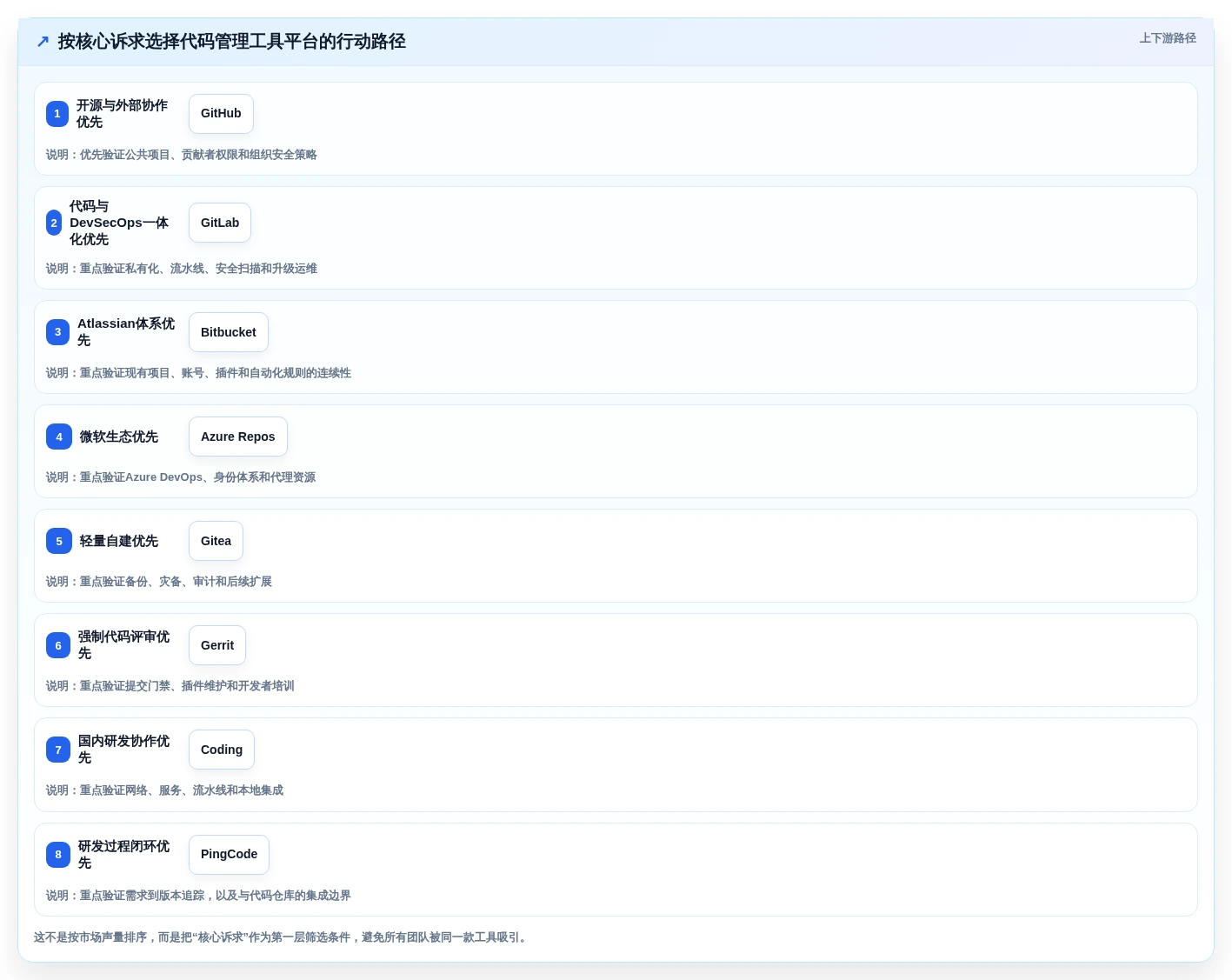Select the Gerrit chip

[x=217, y=645]
